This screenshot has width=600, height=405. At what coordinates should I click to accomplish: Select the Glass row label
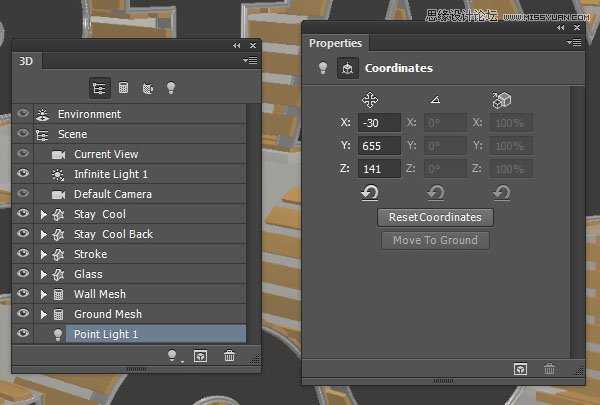(x=88, y=274)
